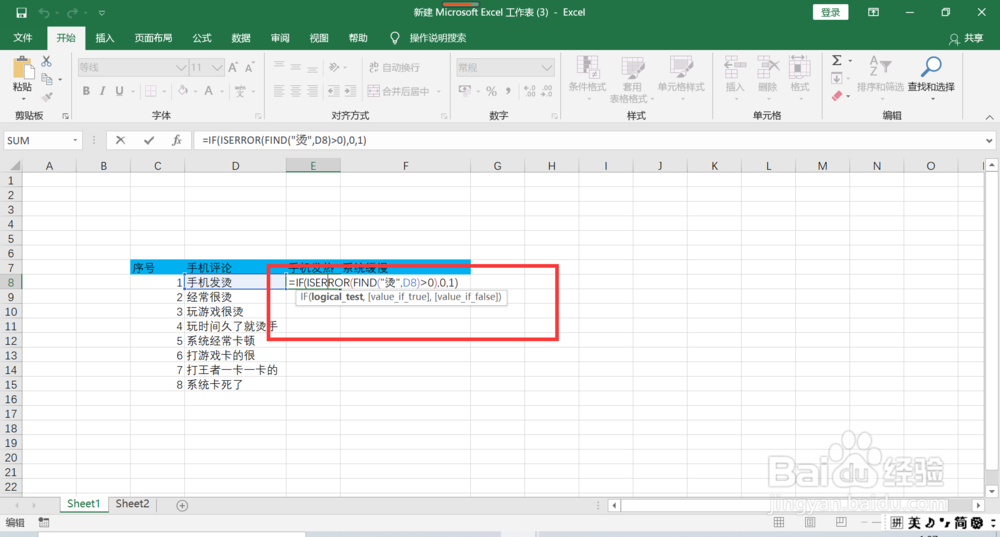
Task: Open font name dropdown
Action: [x=180, y=68]
